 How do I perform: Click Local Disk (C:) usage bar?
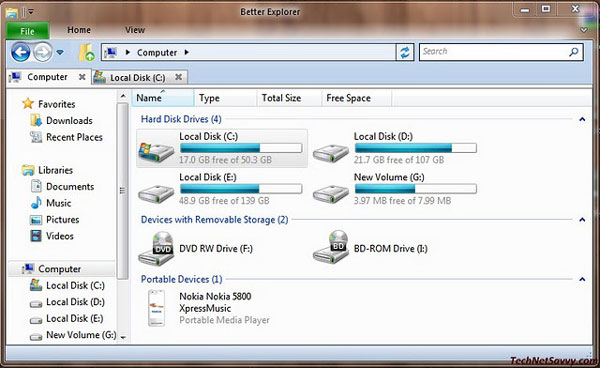[241, 148]
